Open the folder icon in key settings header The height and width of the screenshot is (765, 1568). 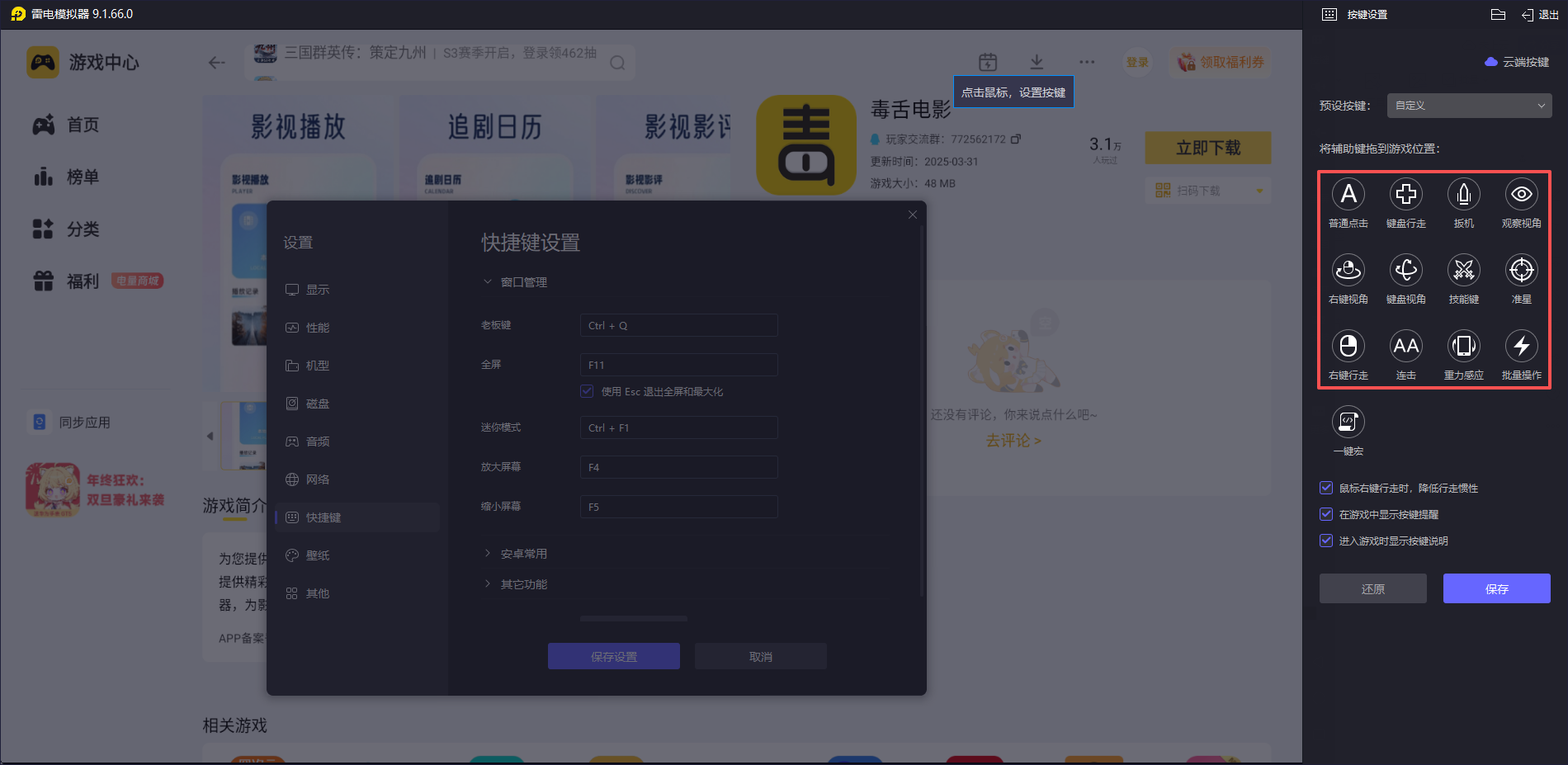1498,15
